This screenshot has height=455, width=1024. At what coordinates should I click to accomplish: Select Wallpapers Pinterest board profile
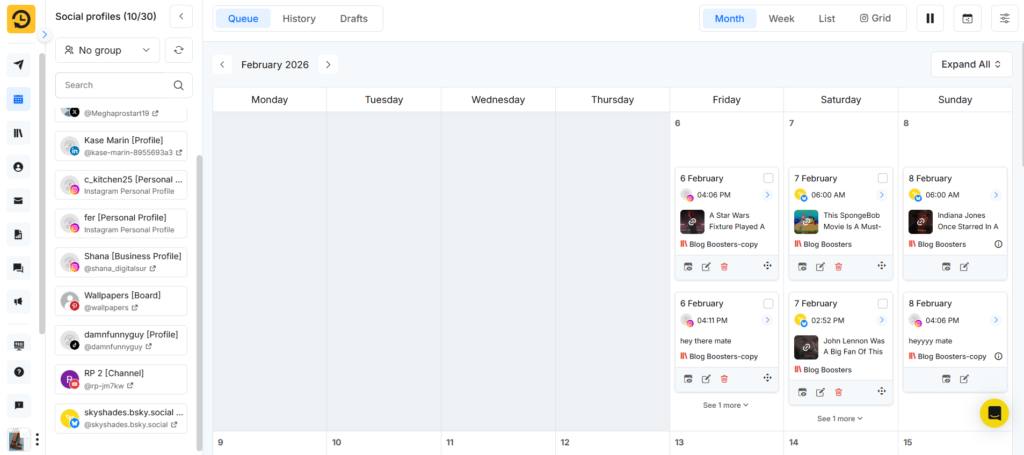tap(121, 301)
